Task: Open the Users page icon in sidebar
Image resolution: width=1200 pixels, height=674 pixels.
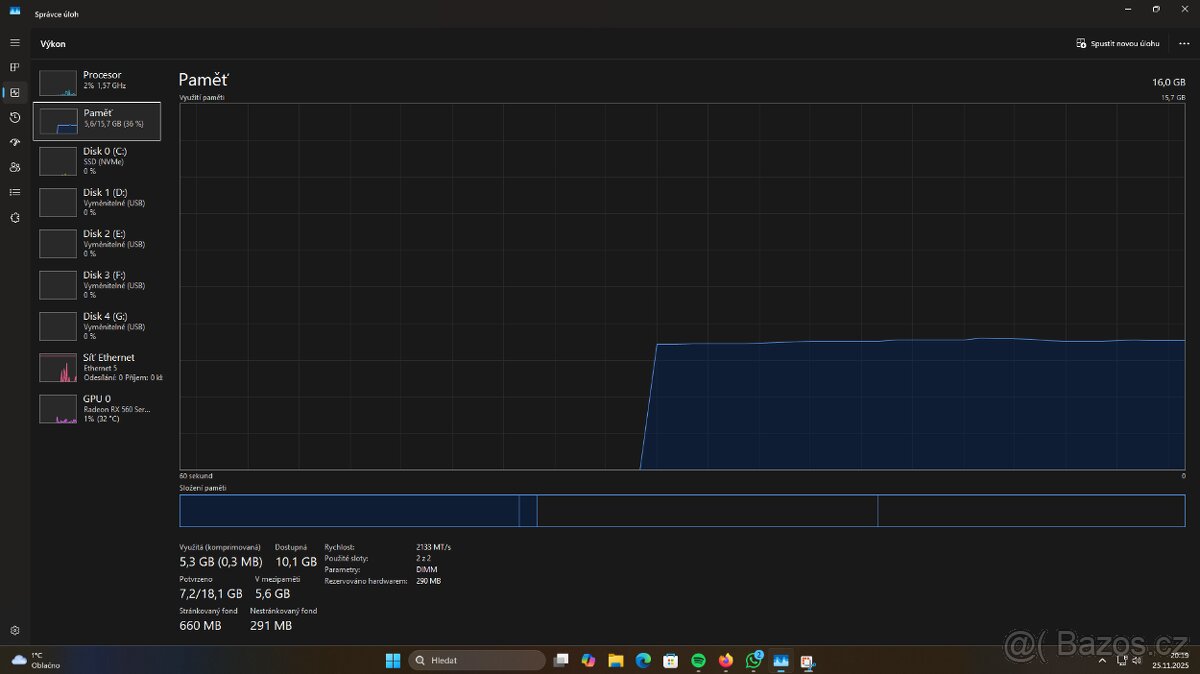Action: tap(14, 167)
